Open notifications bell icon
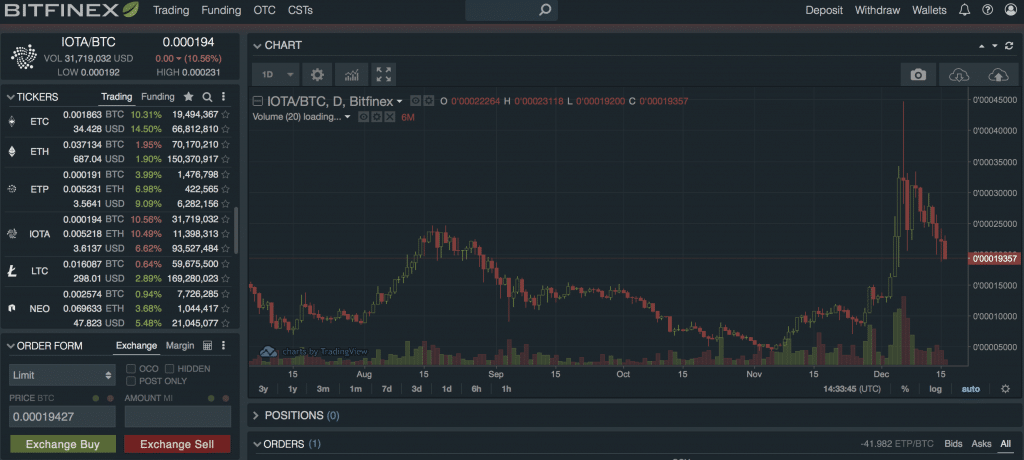This screenshot has width=1024, height=460. [964, 10]
